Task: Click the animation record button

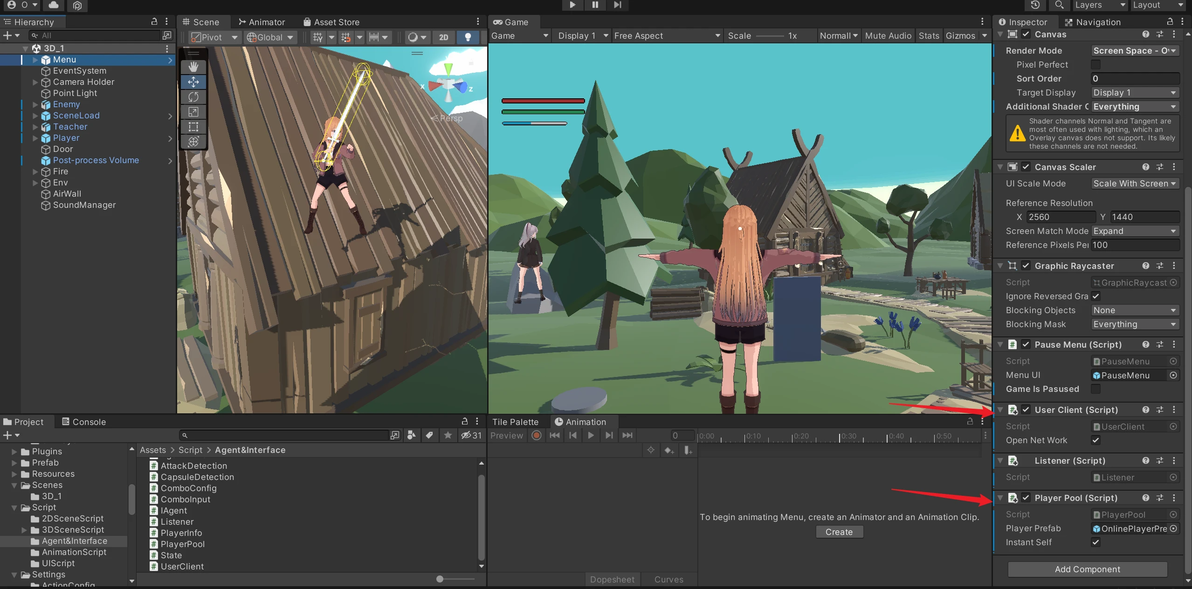Action: pyautogui.click(x=537, y=435)
